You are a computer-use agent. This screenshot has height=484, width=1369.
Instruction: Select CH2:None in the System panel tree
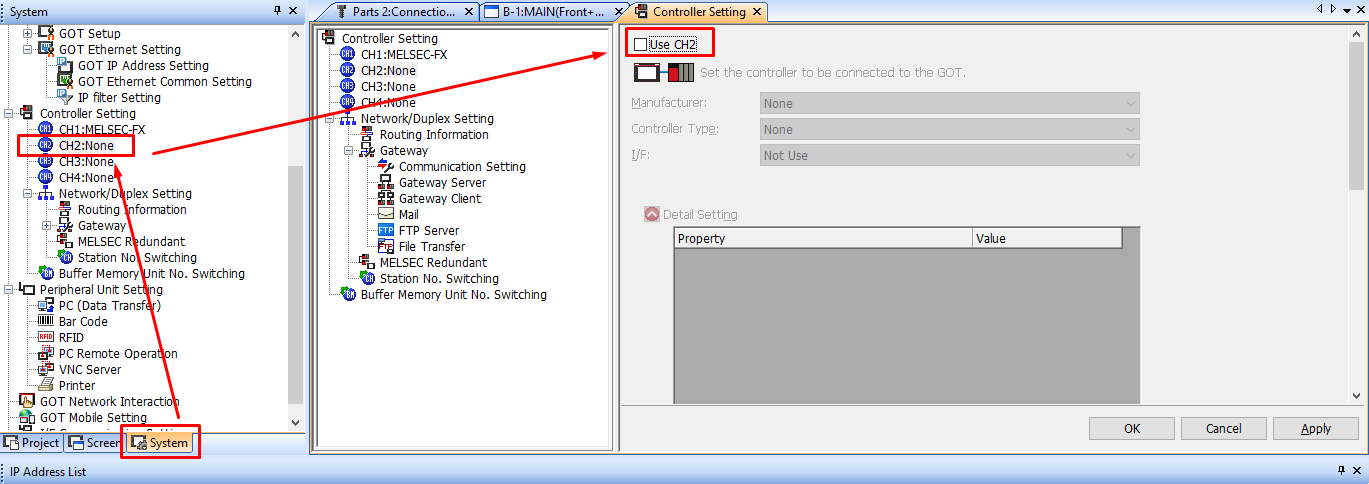tap(86, 146)
